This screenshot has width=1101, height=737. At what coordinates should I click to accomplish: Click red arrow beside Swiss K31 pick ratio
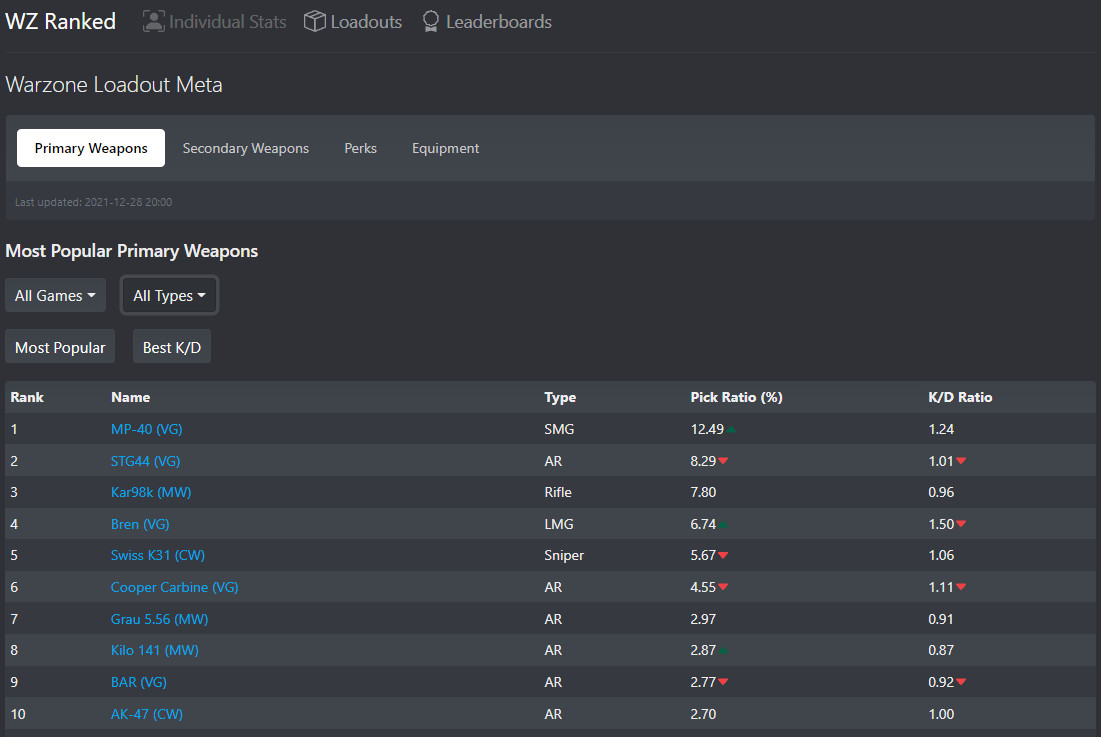(723, 556)
